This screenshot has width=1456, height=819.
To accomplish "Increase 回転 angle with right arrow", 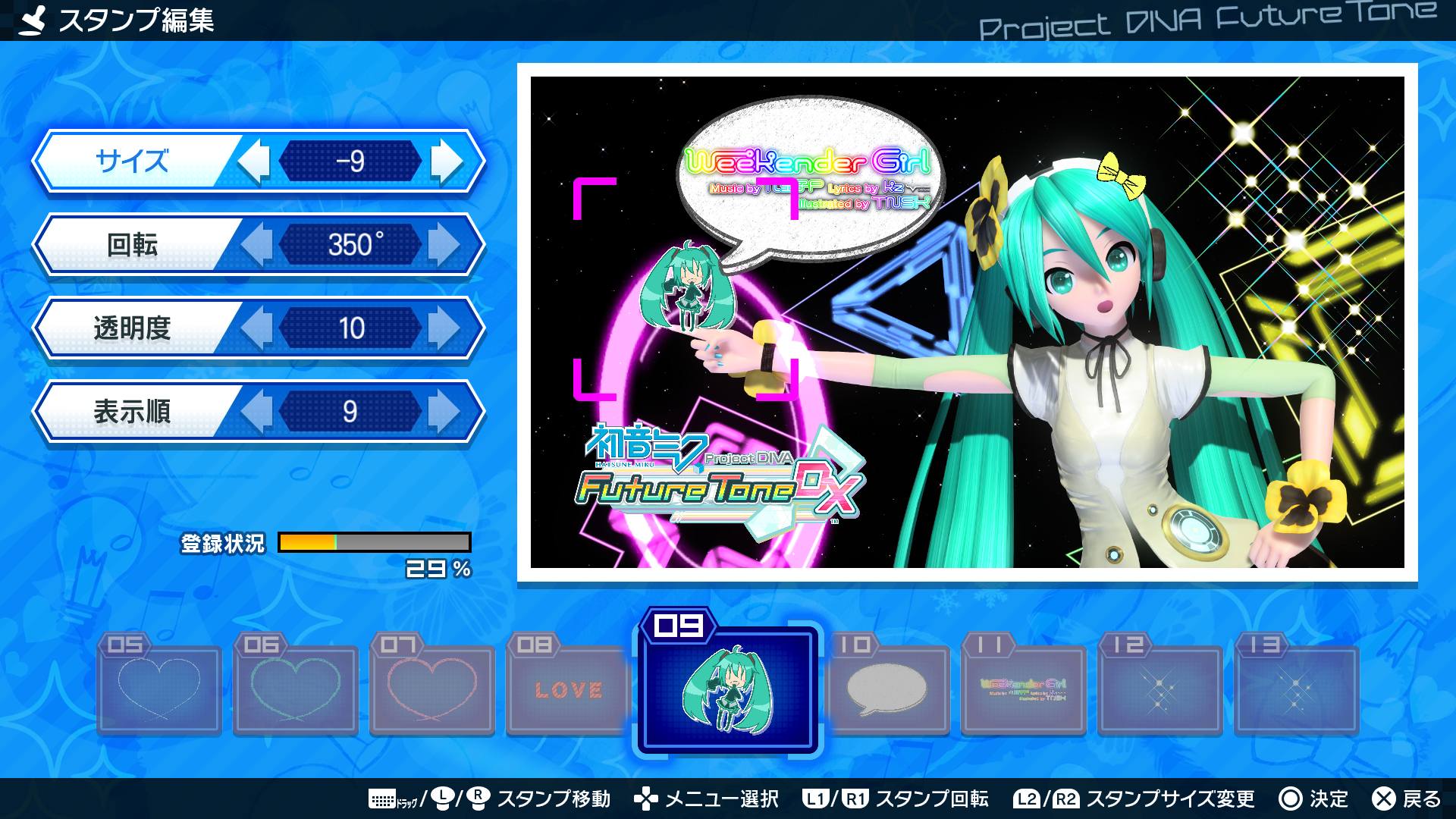I will click(445, 244).
